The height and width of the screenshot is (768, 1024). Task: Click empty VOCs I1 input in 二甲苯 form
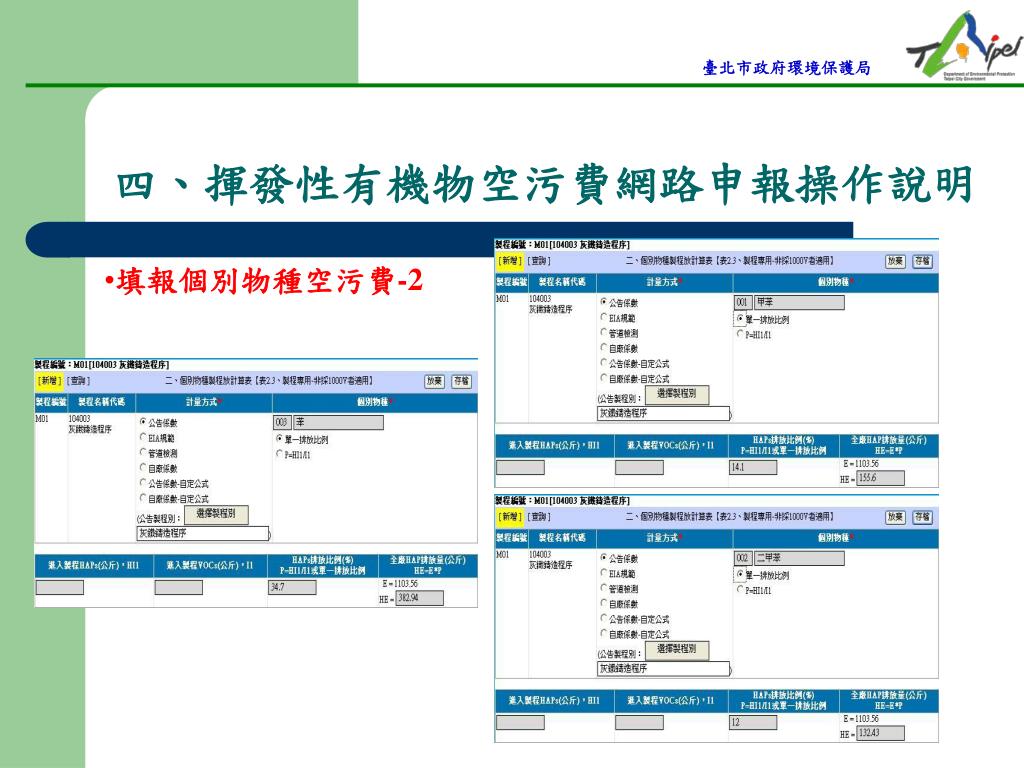[639, 722]
